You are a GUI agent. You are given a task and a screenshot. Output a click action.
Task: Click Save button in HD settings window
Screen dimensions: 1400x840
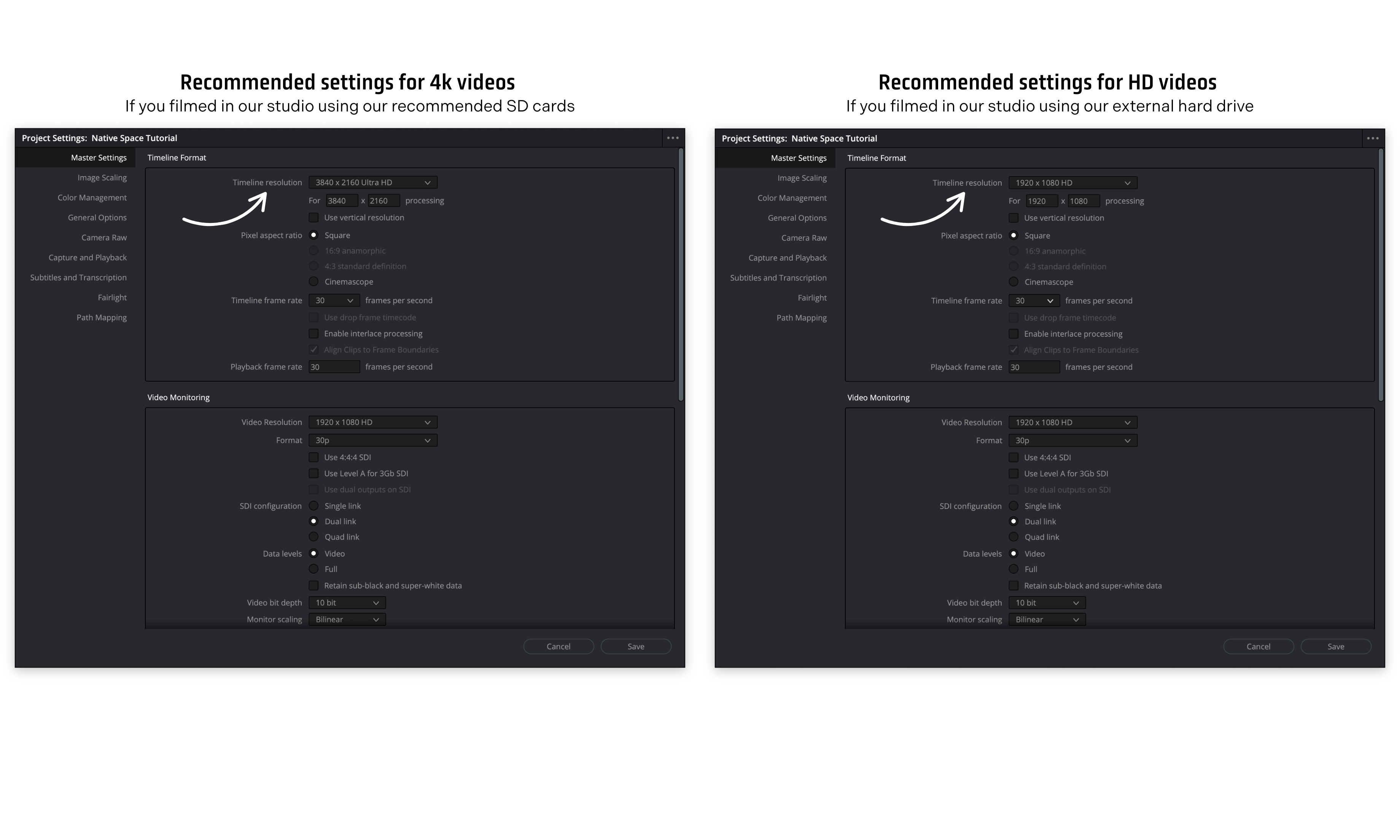coord(1336,646)
